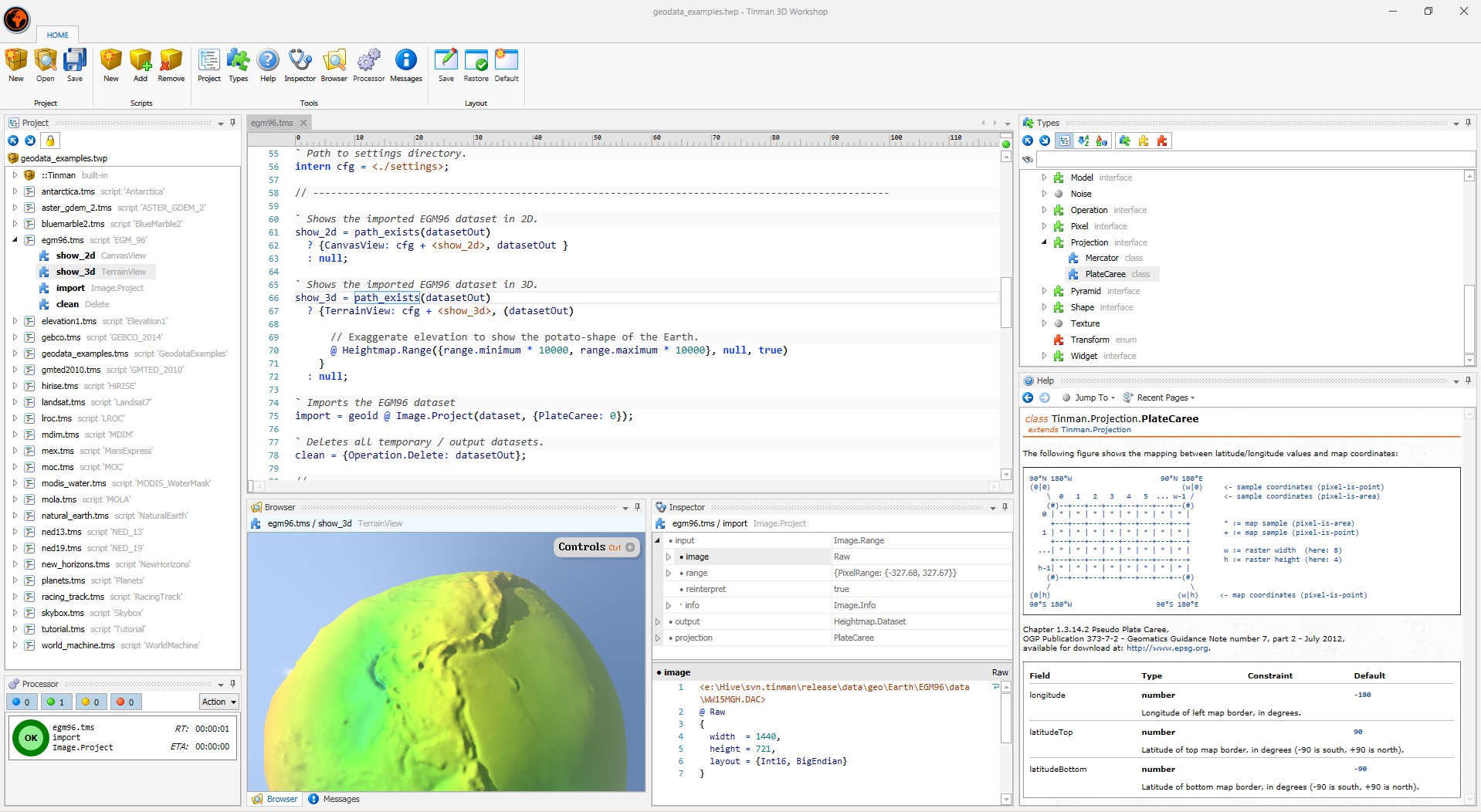Select show_2d CanvasView tree item
This screenshot has height=812, width=1481.
(x=93, y=255)
